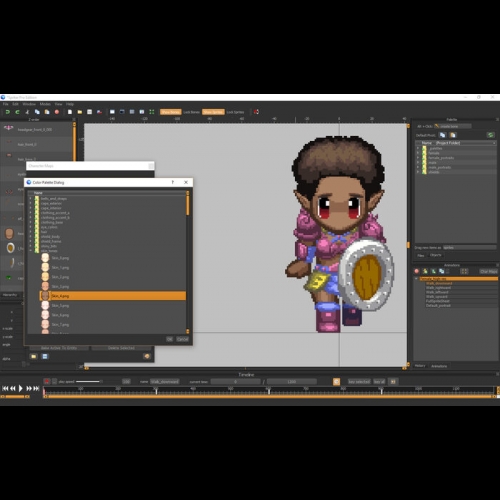
Task: Click Color Palette Dialog vertical scrollbar
Action: click(188, 262)
